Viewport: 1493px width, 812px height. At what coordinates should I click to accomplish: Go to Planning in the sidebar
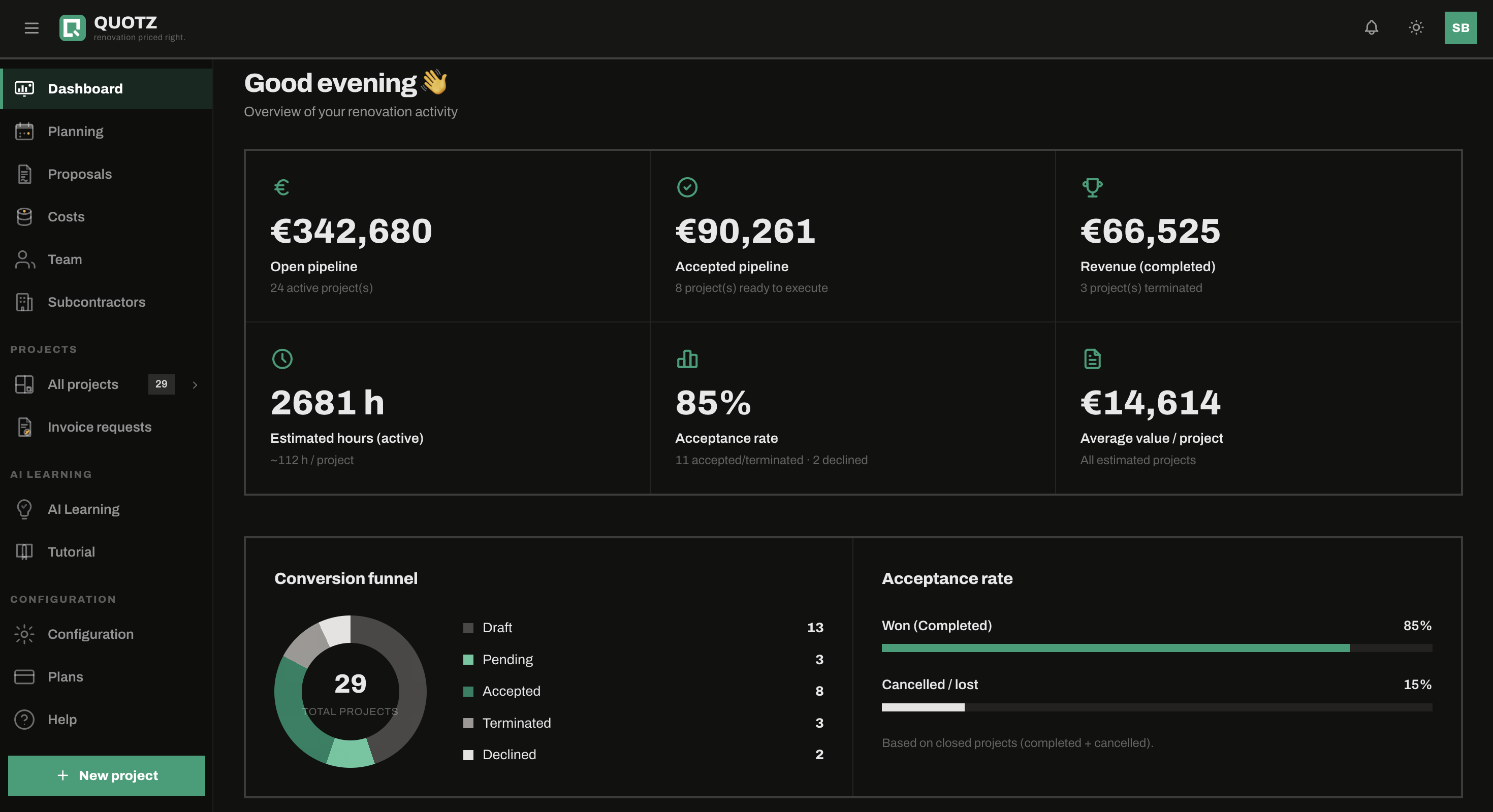point(106,132)
